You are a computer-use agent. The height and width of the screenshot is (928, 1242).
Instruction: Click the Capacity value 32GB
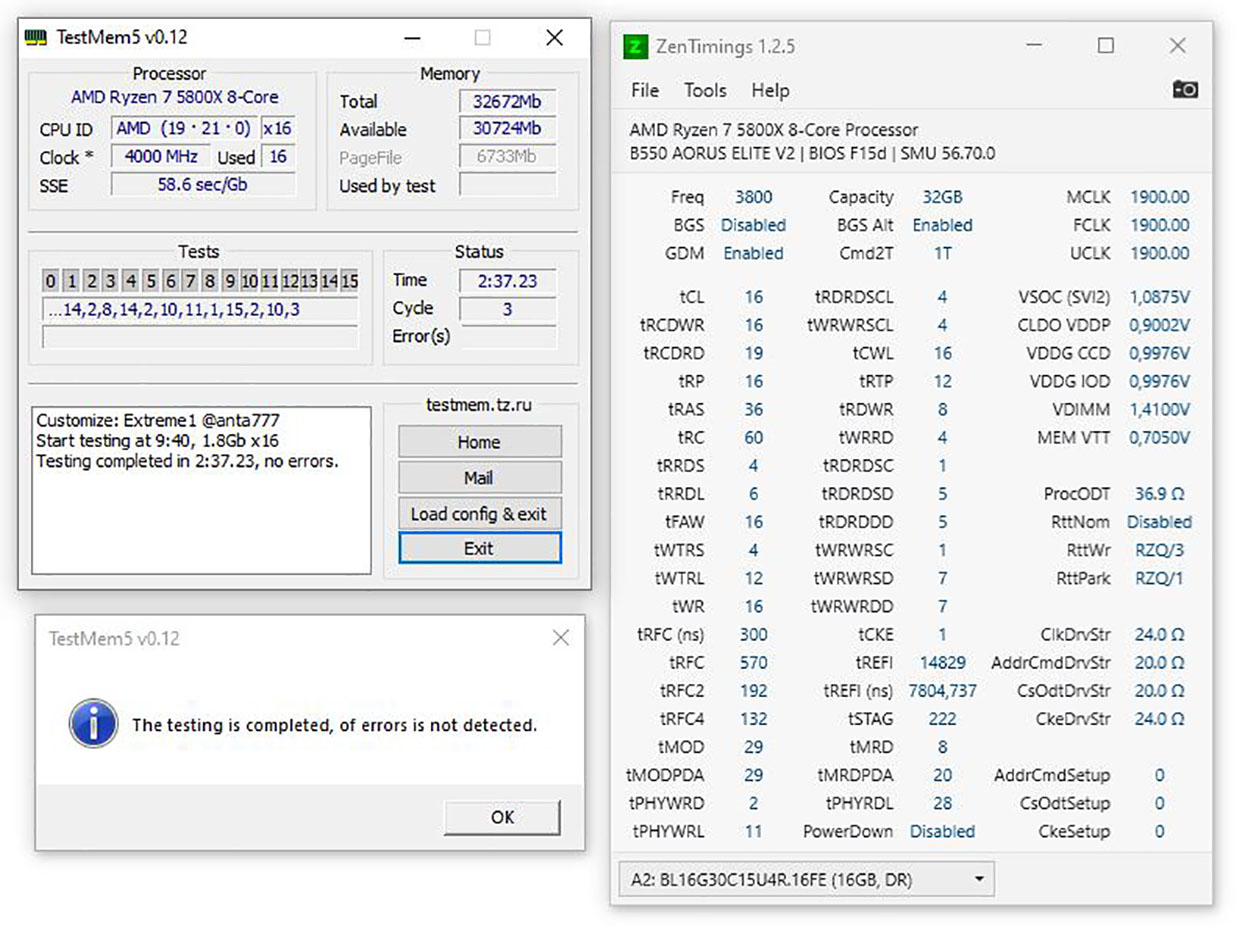tap(942, 198)
